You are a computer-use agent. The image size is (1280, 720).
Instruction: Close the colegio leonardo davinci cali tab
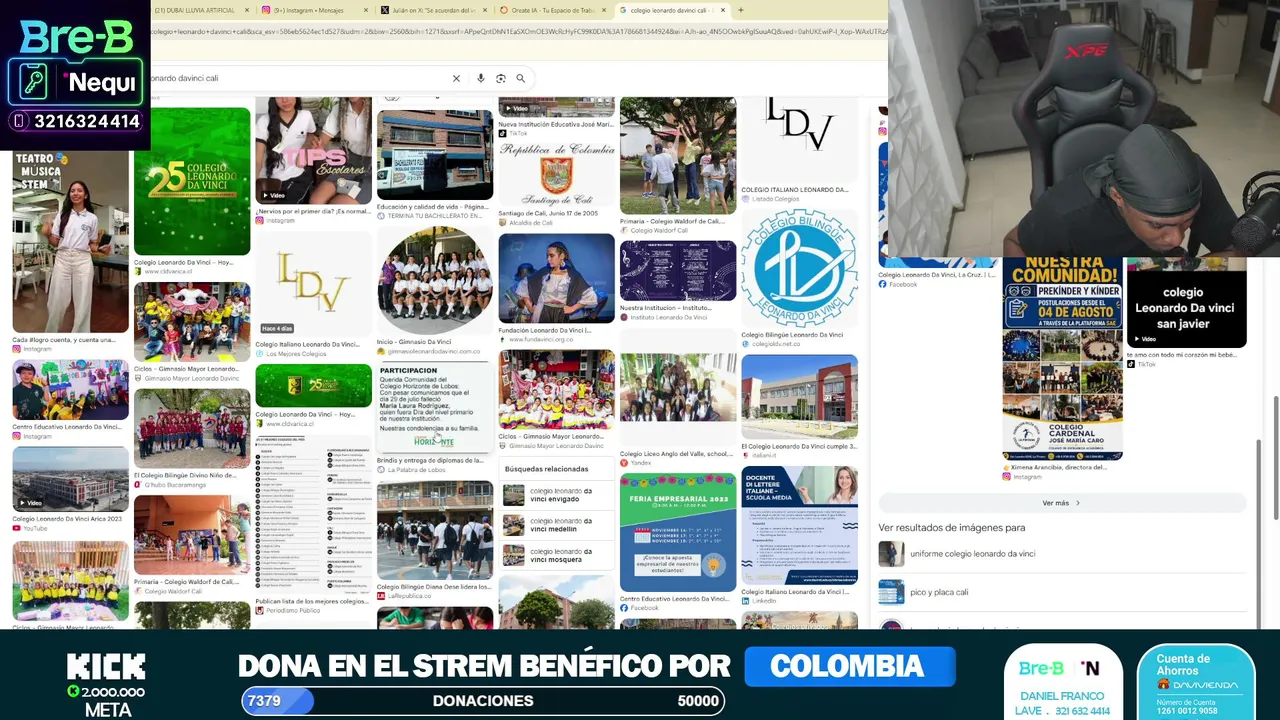click(x=723, y=10)
